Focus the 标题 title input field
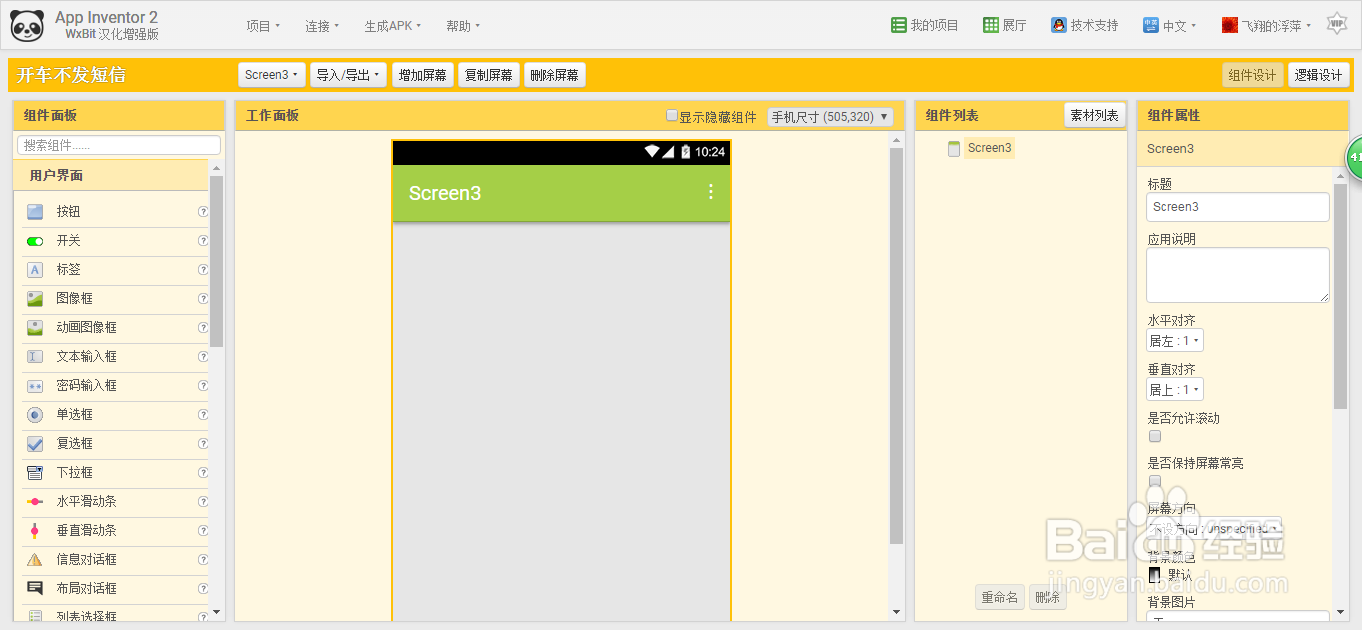The height and width of the screenshot is (630, 1362). [x=1238, y=207]
